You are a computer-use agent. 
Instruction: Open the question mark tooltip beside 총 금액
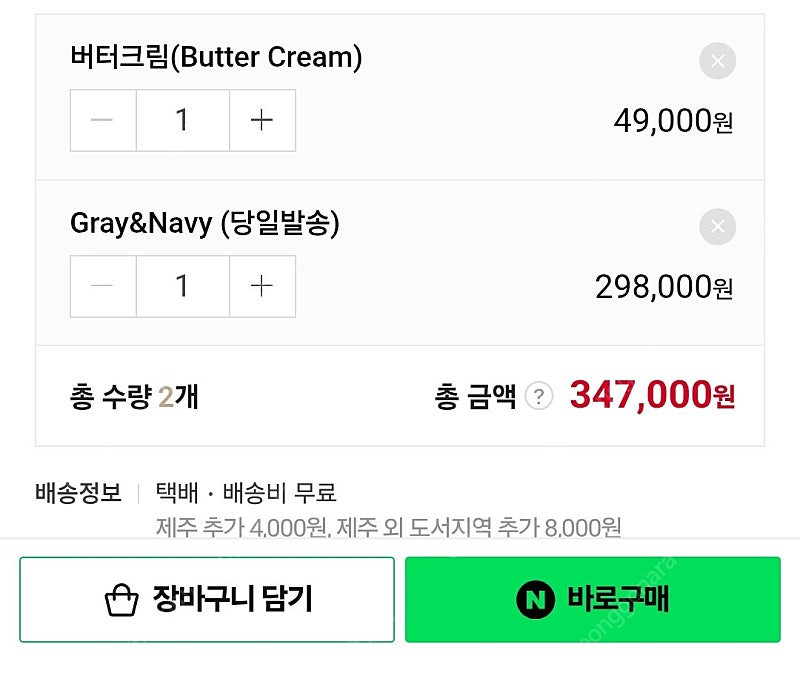pyautogui.click(x=540, y=396)
